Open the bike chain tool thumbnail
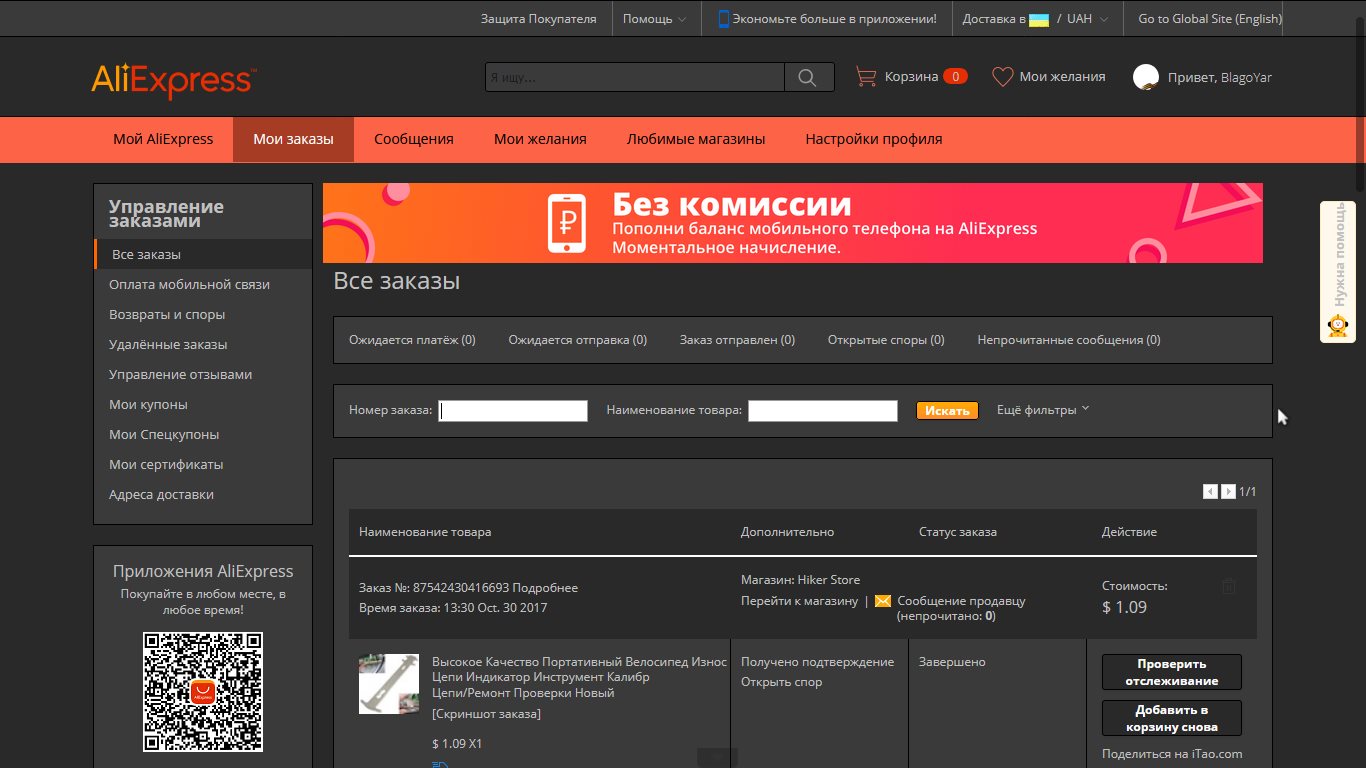1366x768 pixels. (x=389, y=684)
